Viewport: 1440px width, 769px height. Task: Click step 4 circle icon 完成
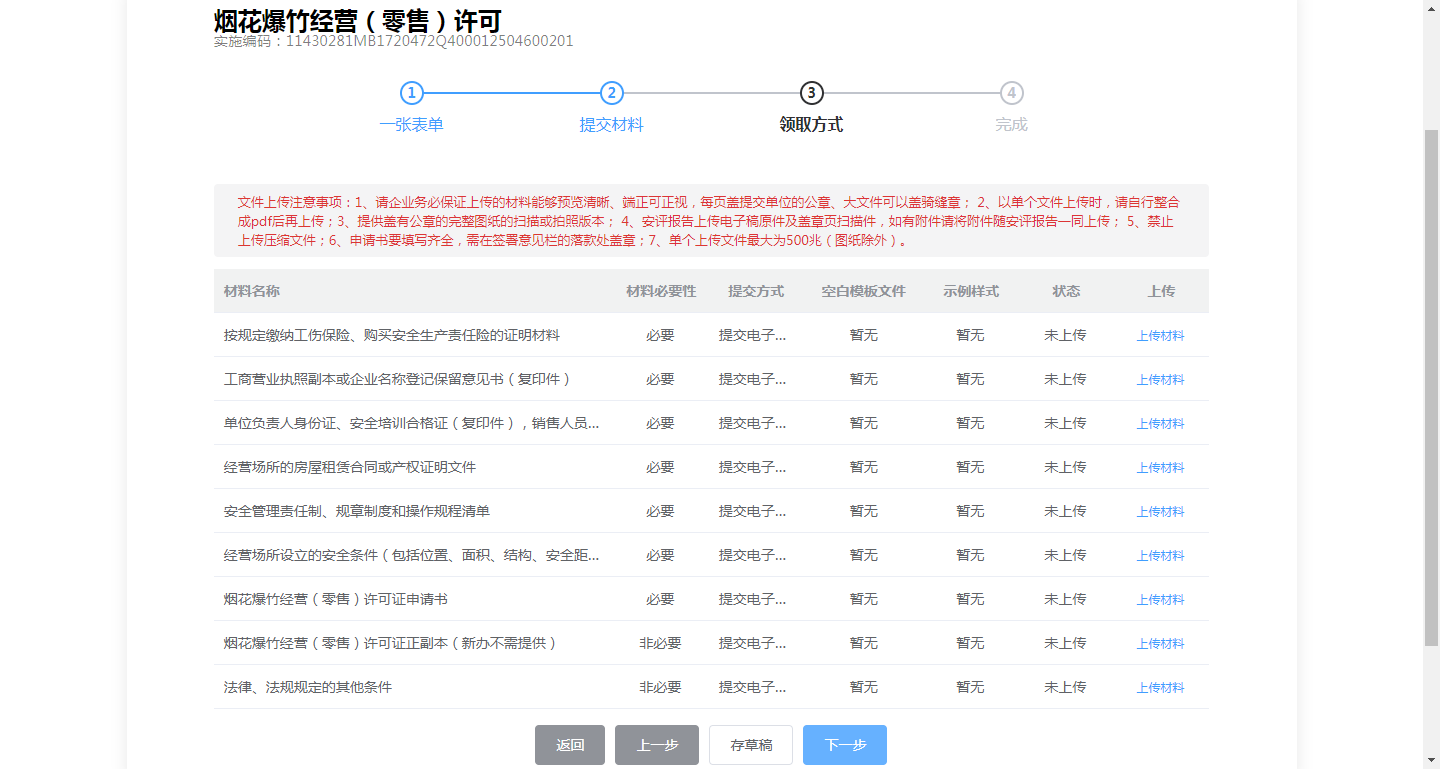[1011, 93]
